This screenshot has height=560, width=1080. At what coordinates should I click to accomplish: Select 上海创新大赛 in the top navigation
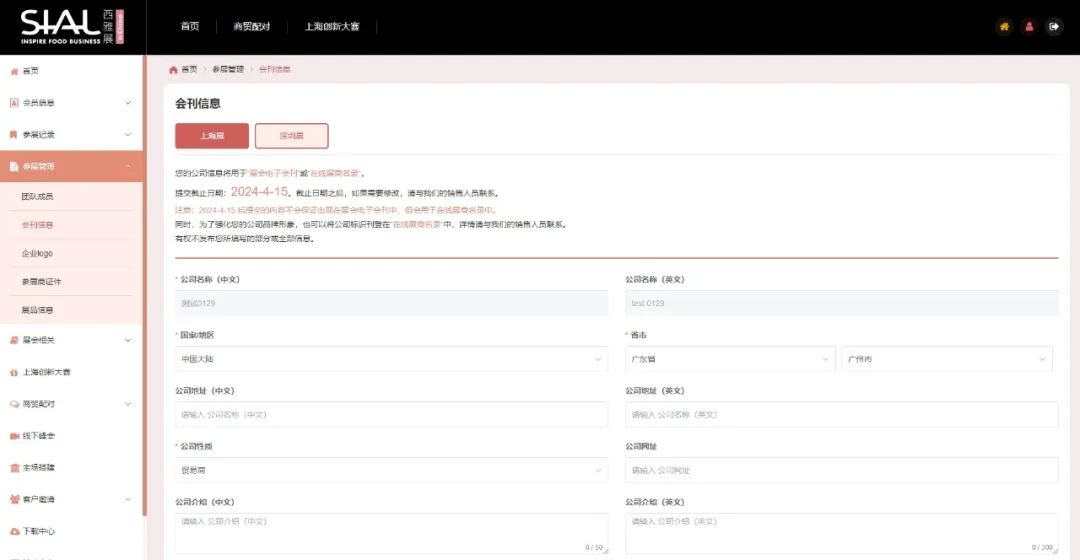click(332, 27)
